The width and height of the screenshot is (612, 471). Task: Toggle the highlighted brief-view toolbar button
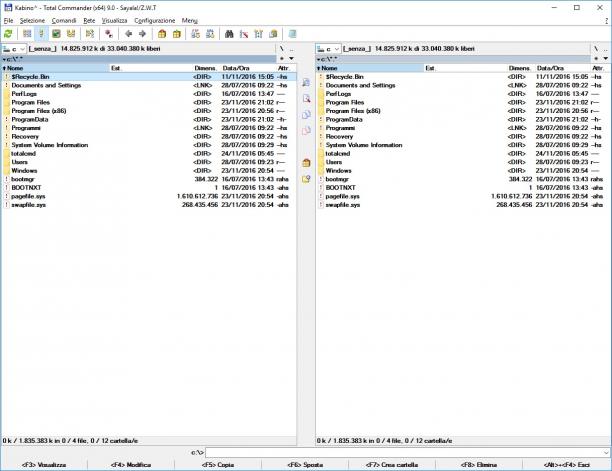41,34
